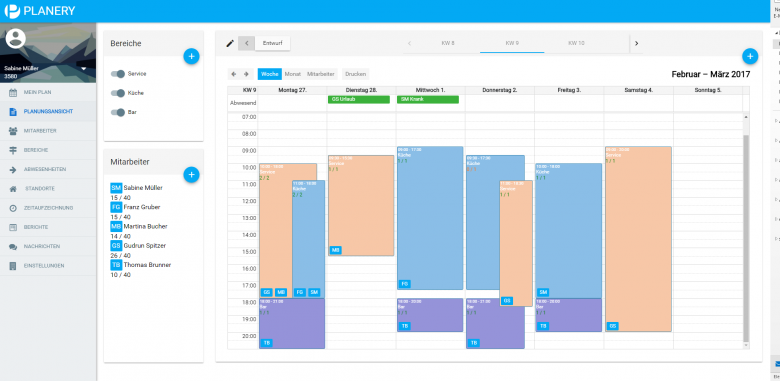780x381 pixels.
Task: Click the Zeitaufzeichnung clock icon
Action: pos(13,208)
